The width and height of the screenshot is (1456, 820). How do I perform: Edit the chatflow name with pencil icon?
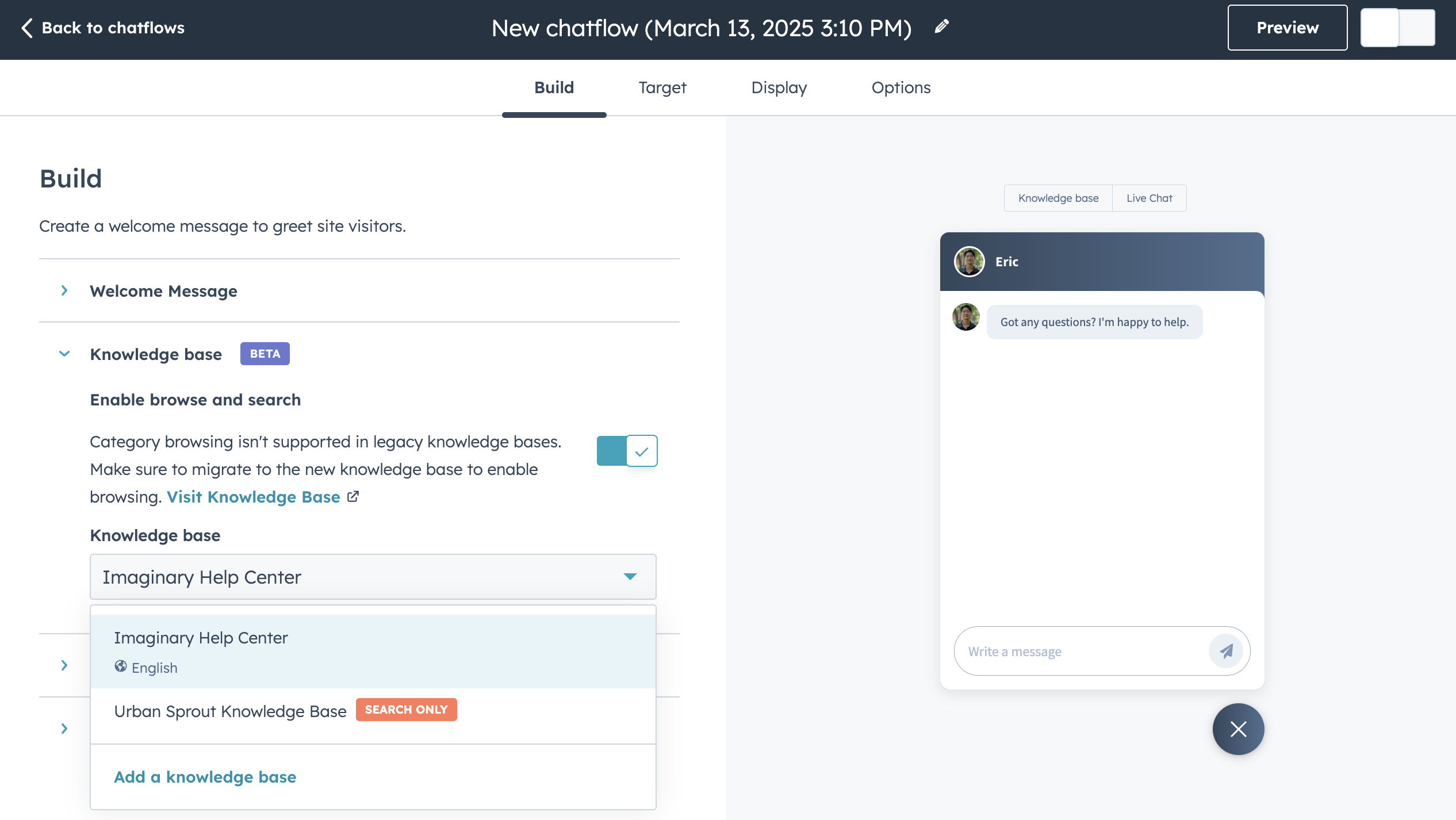(941, 26)
